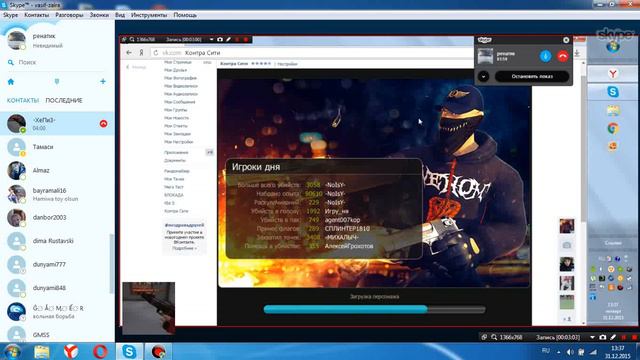Select contact dunyami848

click(x=57, y=288)
